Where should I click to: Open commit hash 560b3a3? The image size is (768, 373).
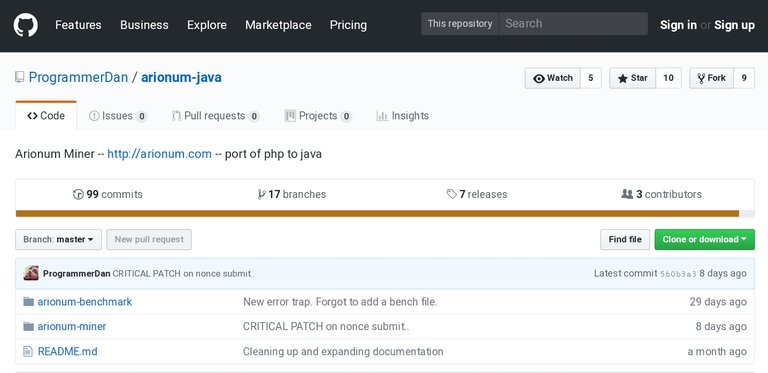(678, 274)
